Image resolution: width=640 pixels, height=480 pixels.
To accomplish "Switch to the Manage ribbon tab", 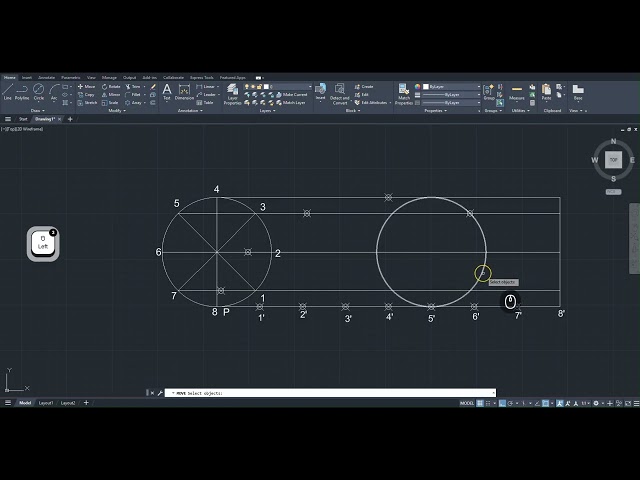I will [x=109, y=78].
